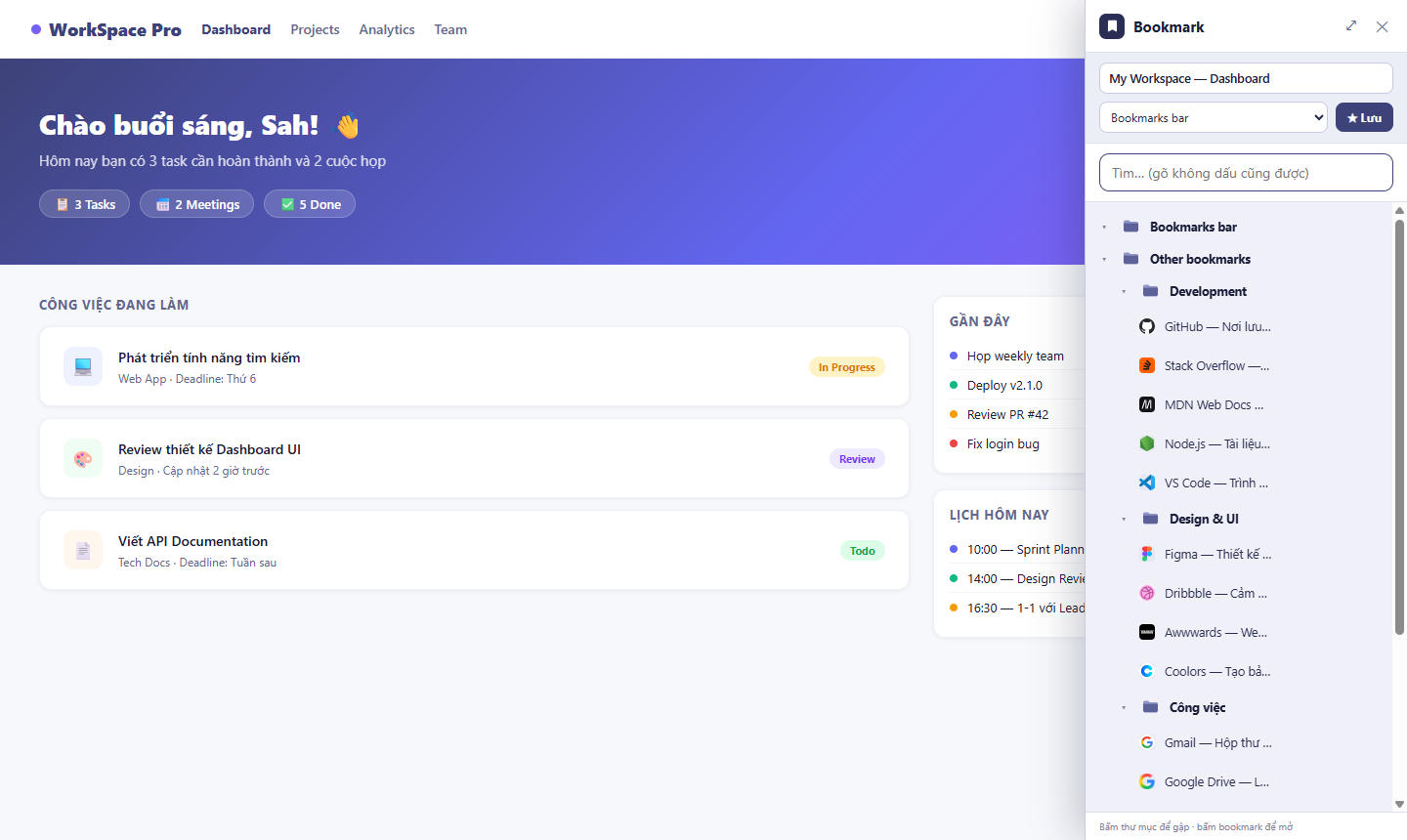Click the 3 Tasks pill

(84, 204)
